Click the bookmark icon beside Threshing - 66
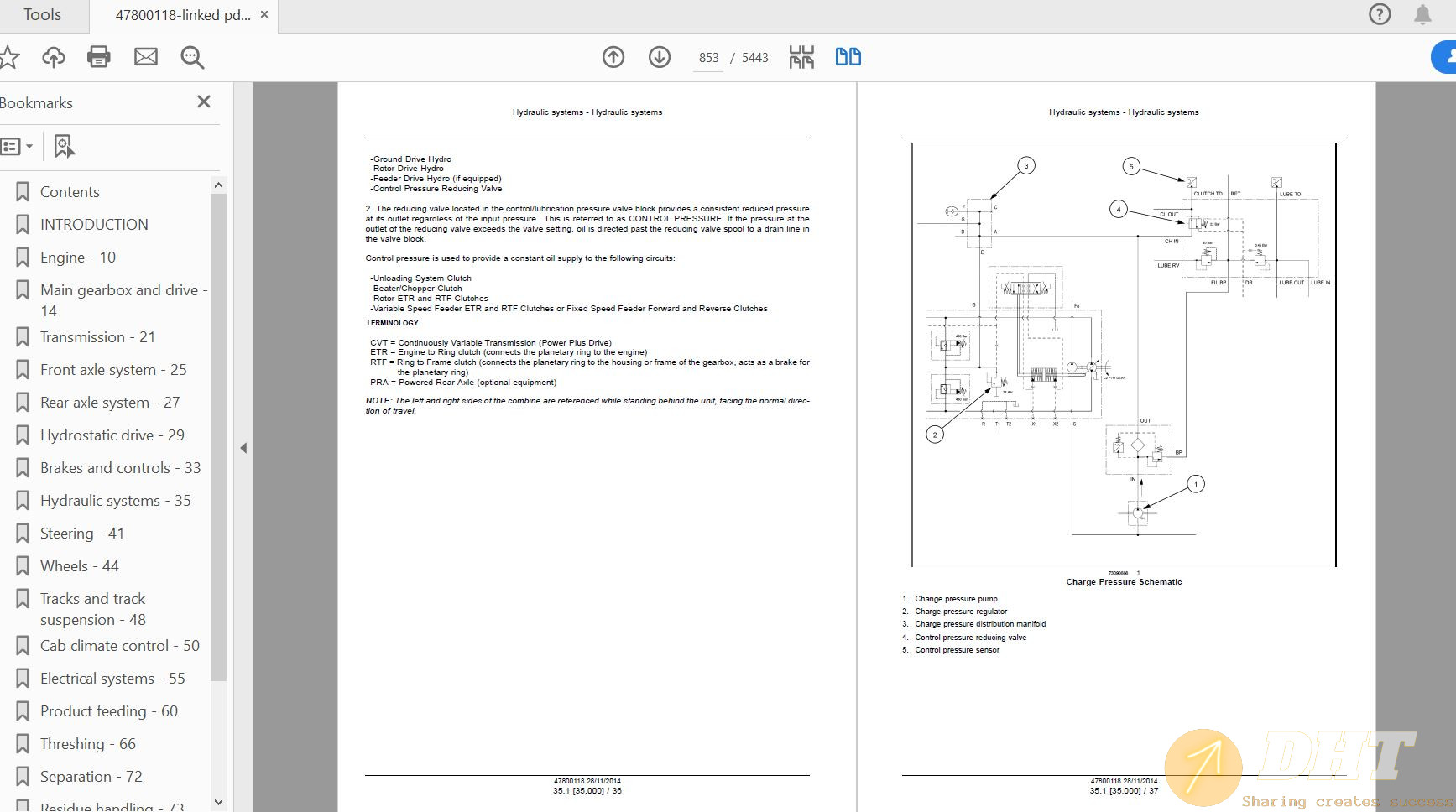Viewport: 1456px width, 812px height. [x=23, y=744]
